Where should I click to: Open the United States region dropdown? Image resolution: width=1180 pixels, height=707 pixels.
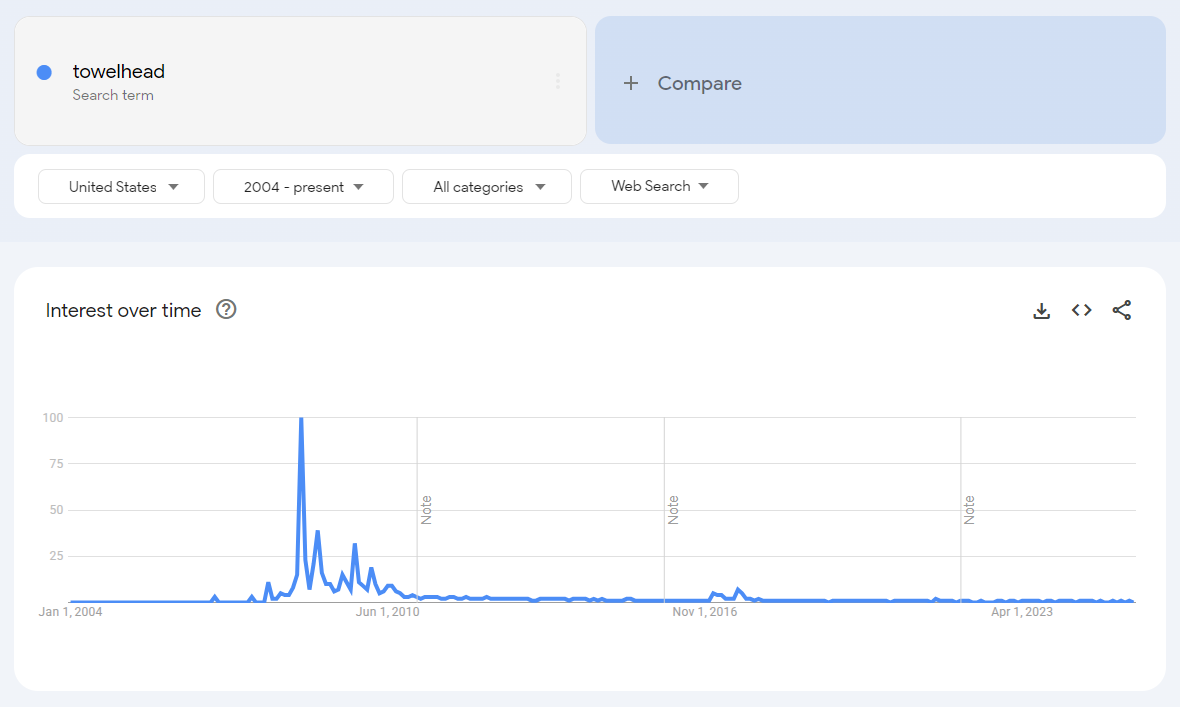121,187
